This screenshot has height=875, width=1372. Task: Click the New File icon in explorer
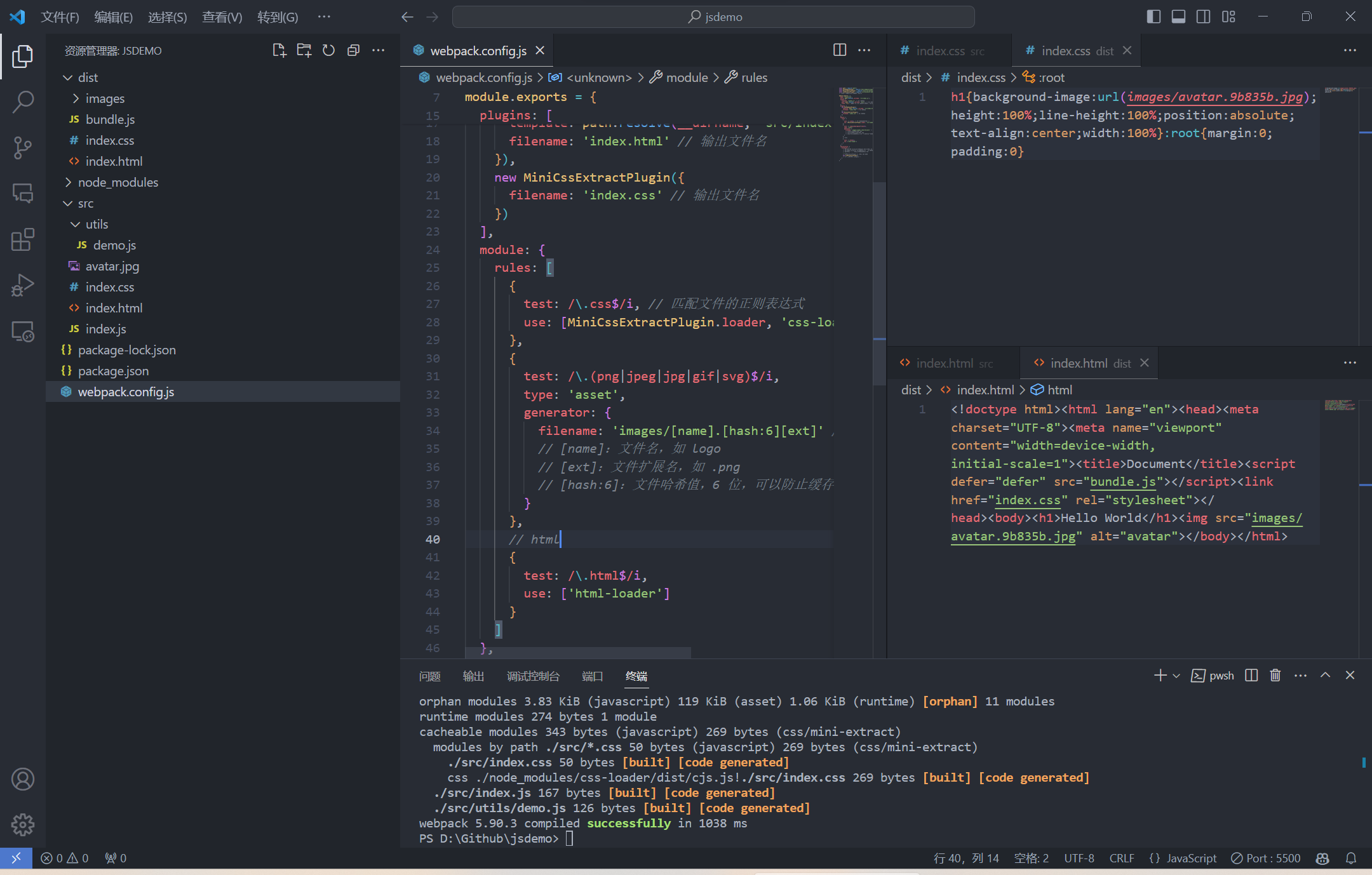[x=279, y=50]
